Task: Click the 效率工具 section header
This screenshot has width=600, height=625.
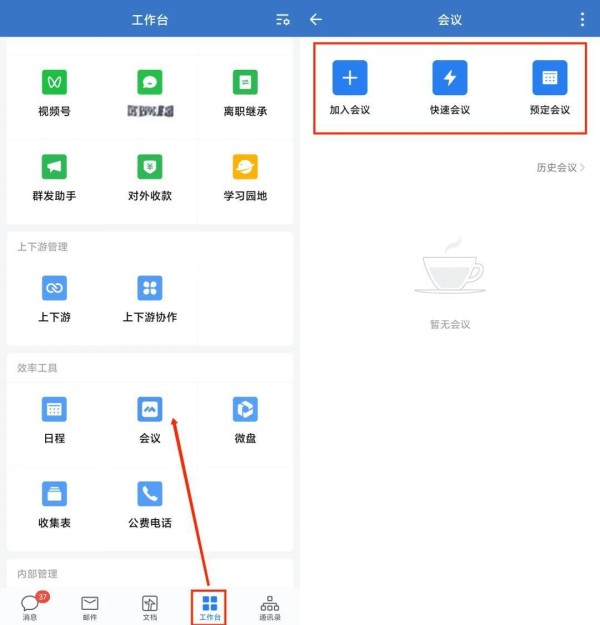Action: [37, 368]
